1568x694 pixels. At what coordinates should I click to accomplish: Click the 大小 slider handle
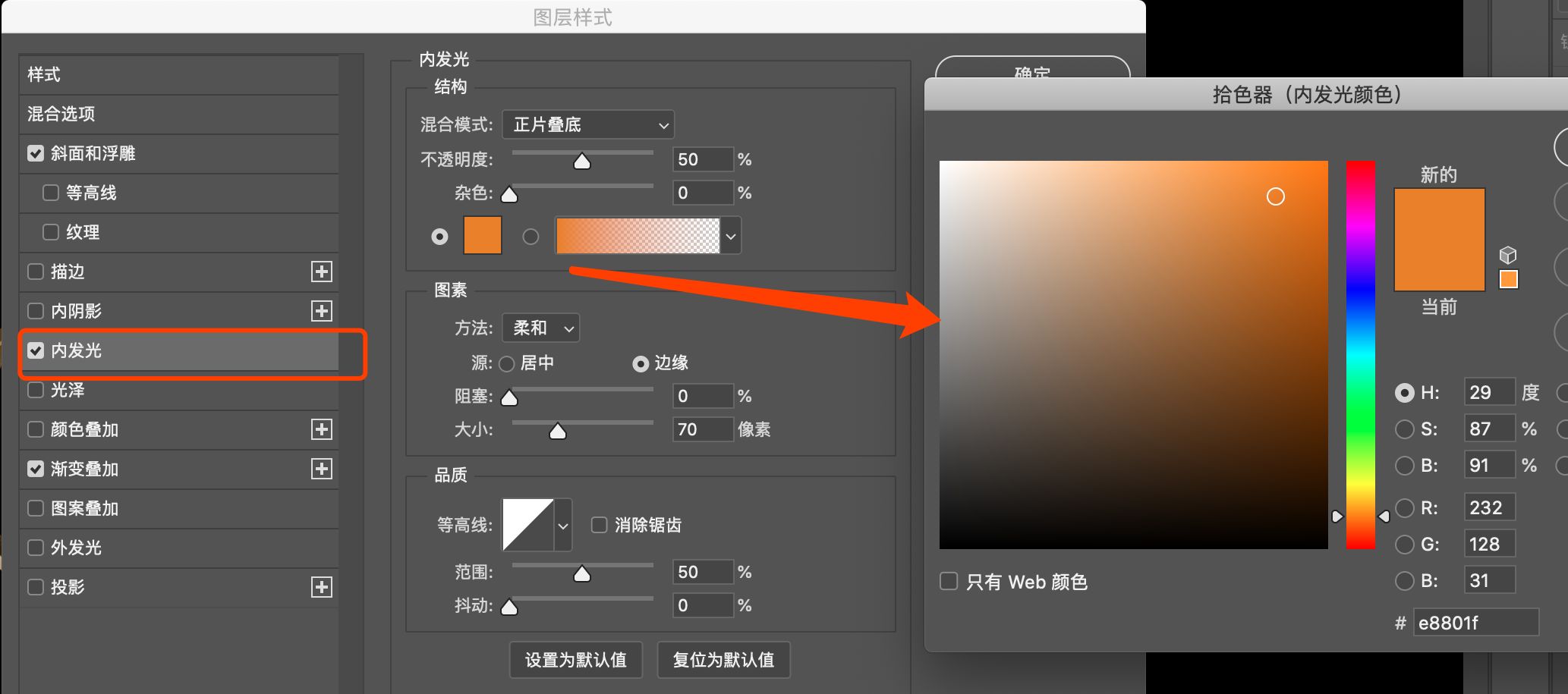(x=558, y=432)
